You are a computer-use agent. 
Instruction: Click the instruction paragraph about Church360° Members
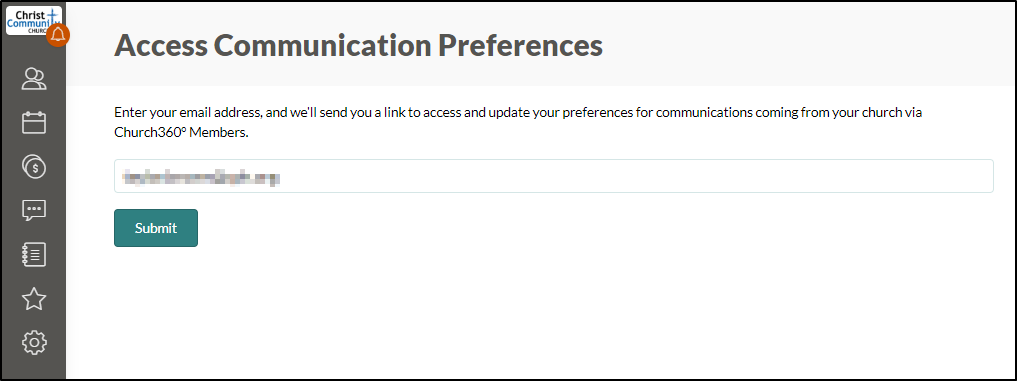coord(518,122)
